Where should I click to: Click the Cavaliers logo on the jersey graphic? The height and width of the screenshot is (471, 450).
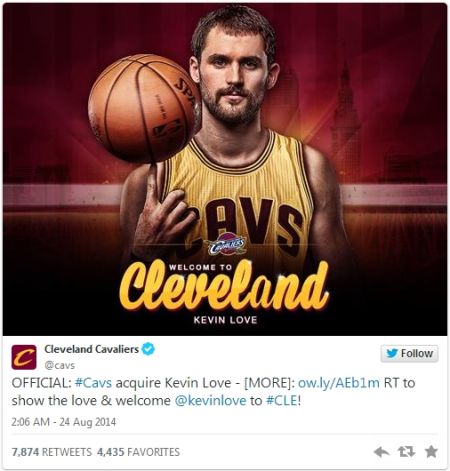[226, 246]
